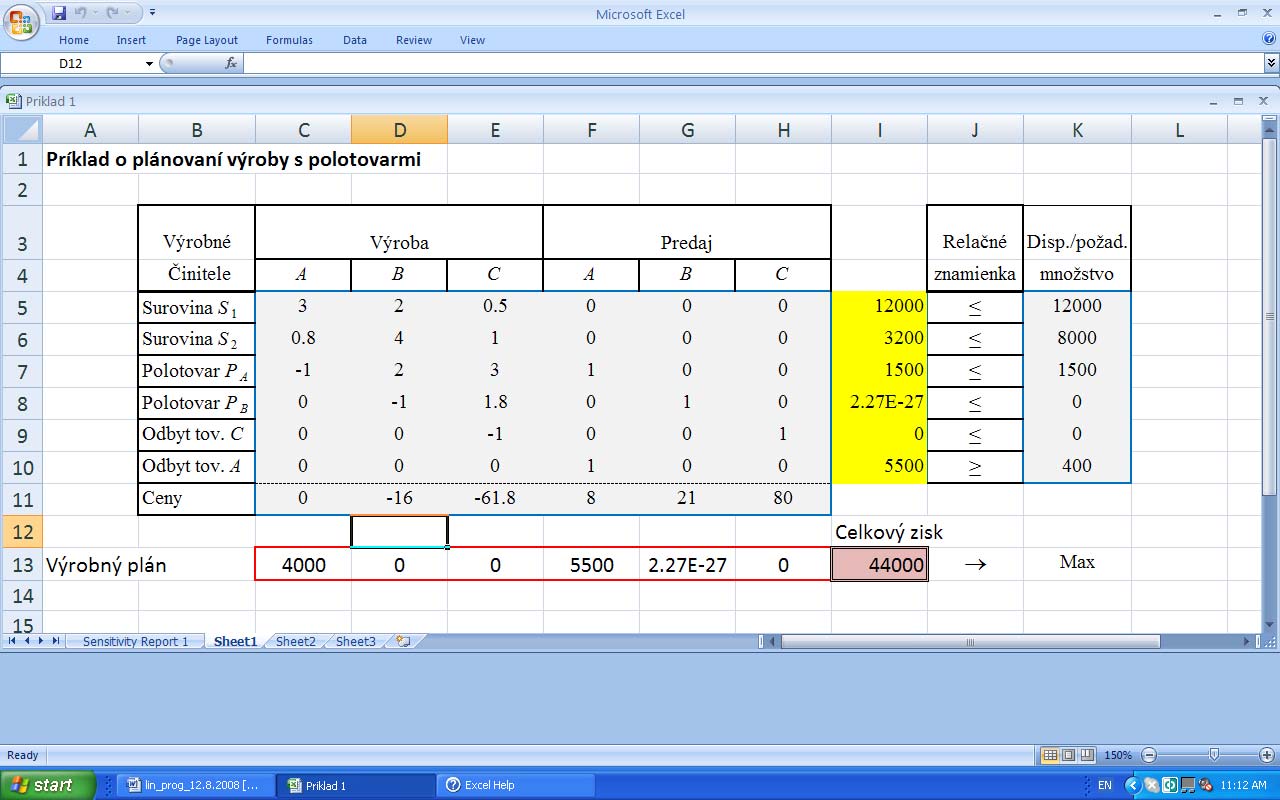Screen dimensions: 1280x800
Task: Click the taskbar clock 11:12 AM
Action: (1243, 785)
